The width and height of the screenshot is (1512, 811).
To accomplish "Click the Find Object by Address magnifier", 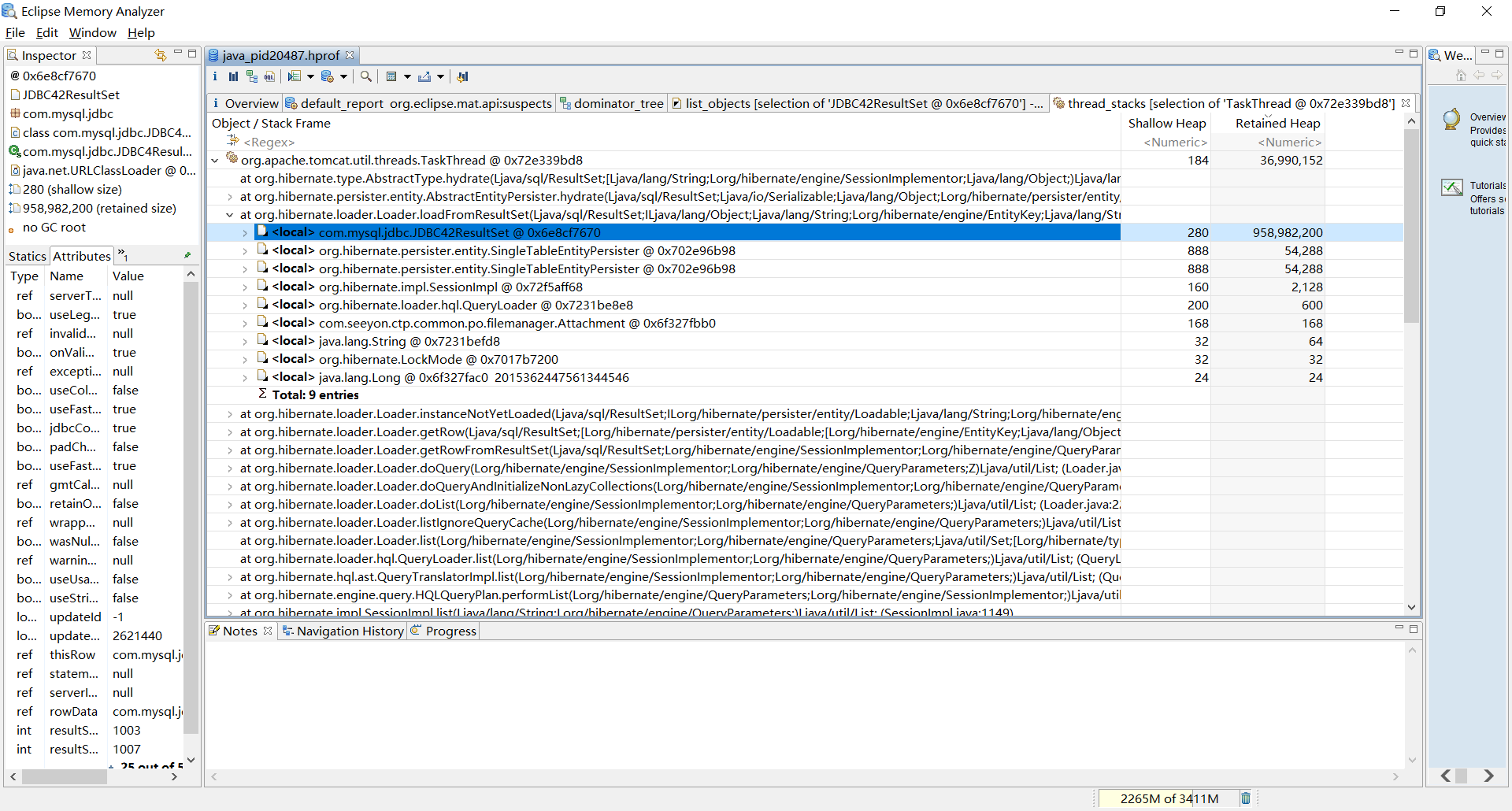I will (x=366, y=76).
